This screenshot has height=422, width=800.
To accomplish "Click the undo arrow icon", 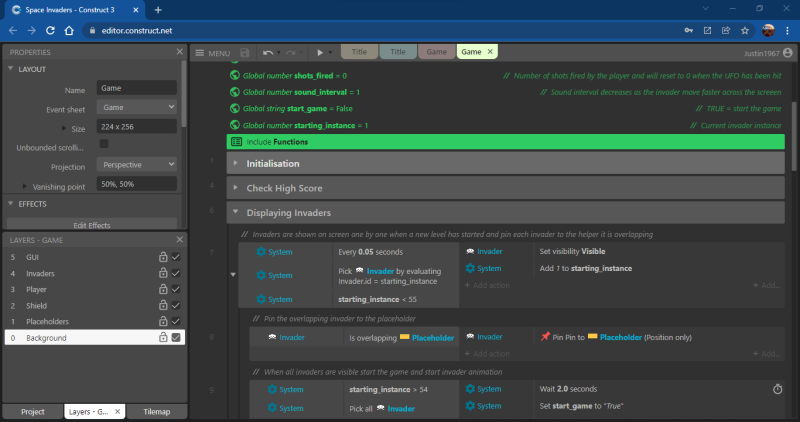I will pyautogui.click(x=267, y=53).
